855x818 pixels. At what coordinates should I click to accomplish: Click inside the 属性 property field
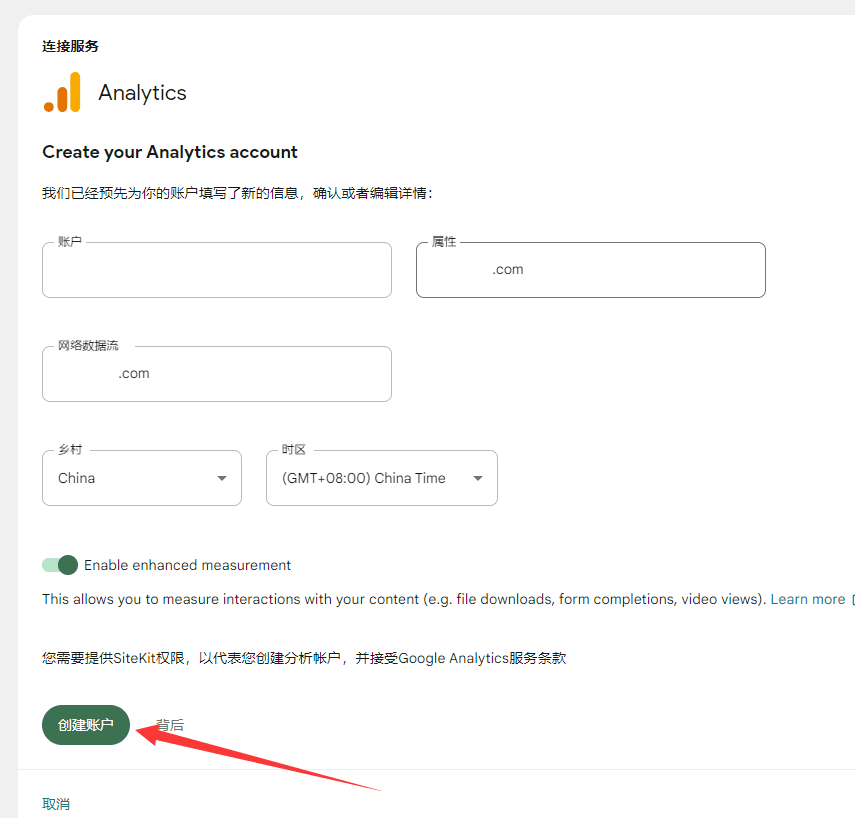[590, 270]
